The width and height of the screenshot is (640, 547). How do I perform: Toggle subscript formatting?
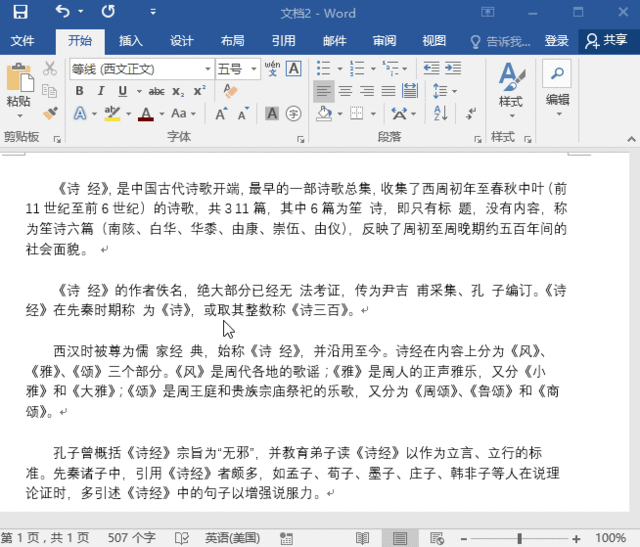point(178,91)
